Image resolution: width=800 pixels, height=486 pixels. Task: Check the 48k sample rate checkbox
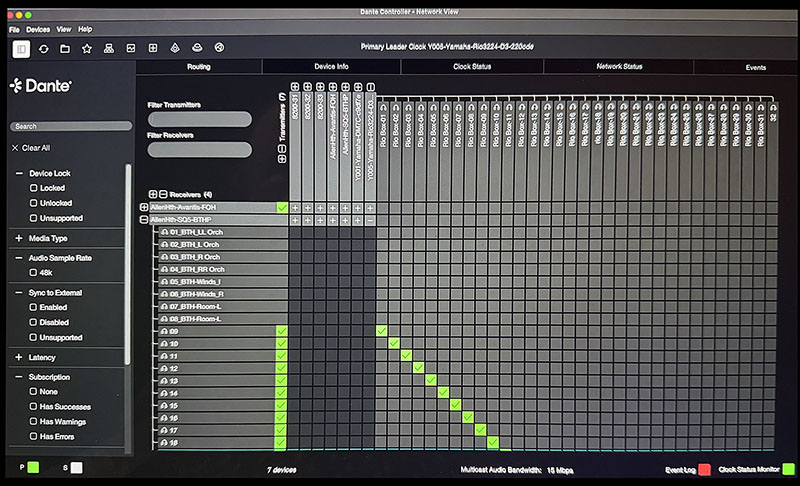point(33,273)
